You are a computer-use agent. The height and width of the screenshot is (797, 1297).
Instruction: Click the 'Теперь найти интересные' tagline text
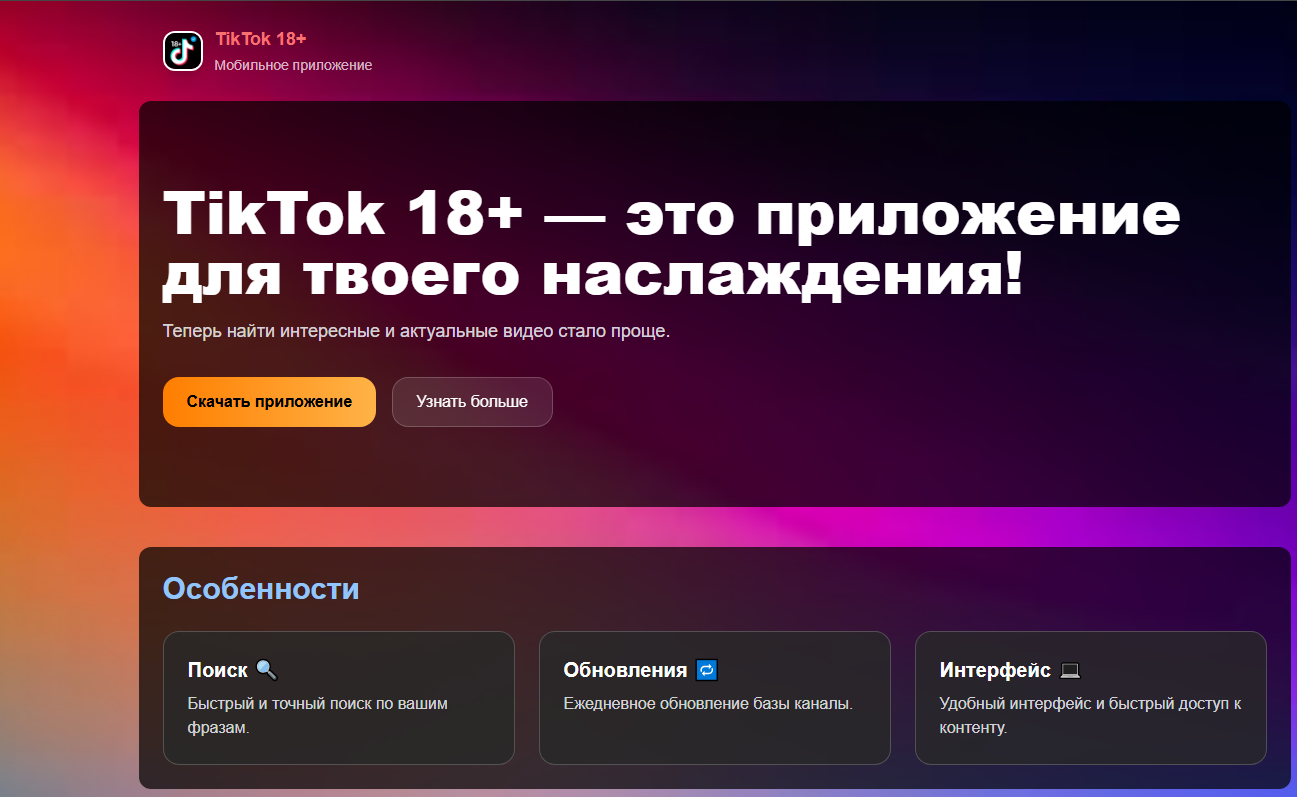[x=416, y=331]
